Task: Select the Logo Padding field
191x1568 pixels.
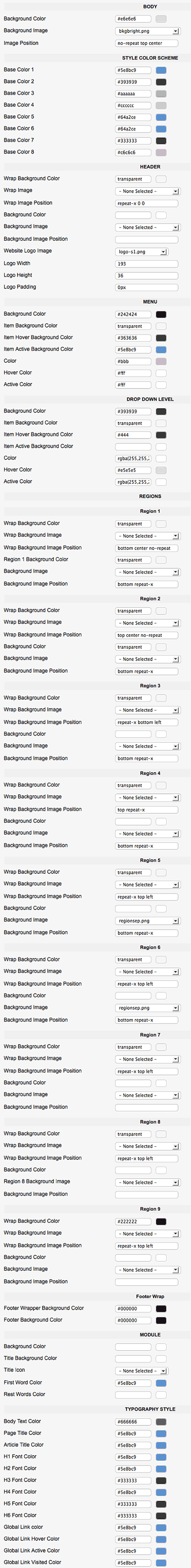Action: (147, 287)
